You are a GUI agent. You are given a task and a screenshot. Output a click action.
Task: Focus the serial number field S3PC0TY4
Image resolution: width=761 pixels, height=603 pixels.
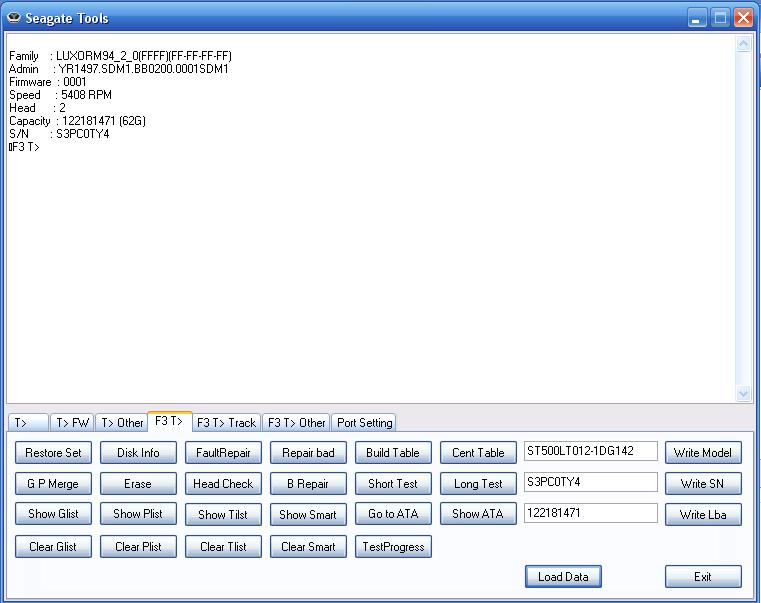tap(591, 482)
